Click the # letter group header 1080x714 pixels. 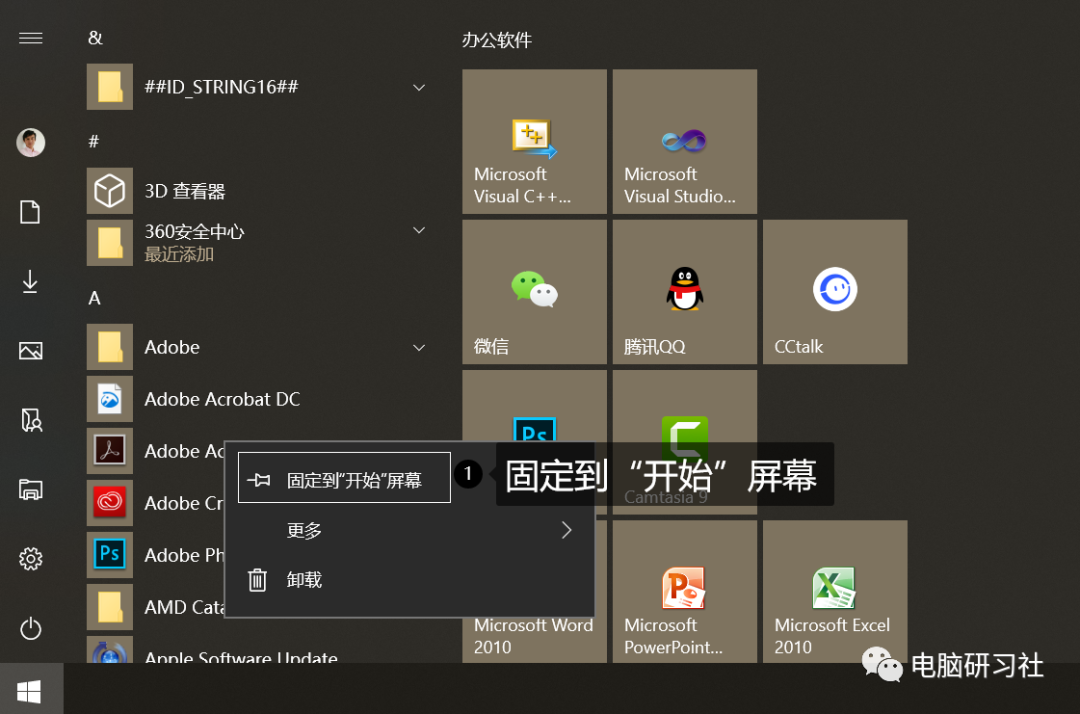coord(94,141)
